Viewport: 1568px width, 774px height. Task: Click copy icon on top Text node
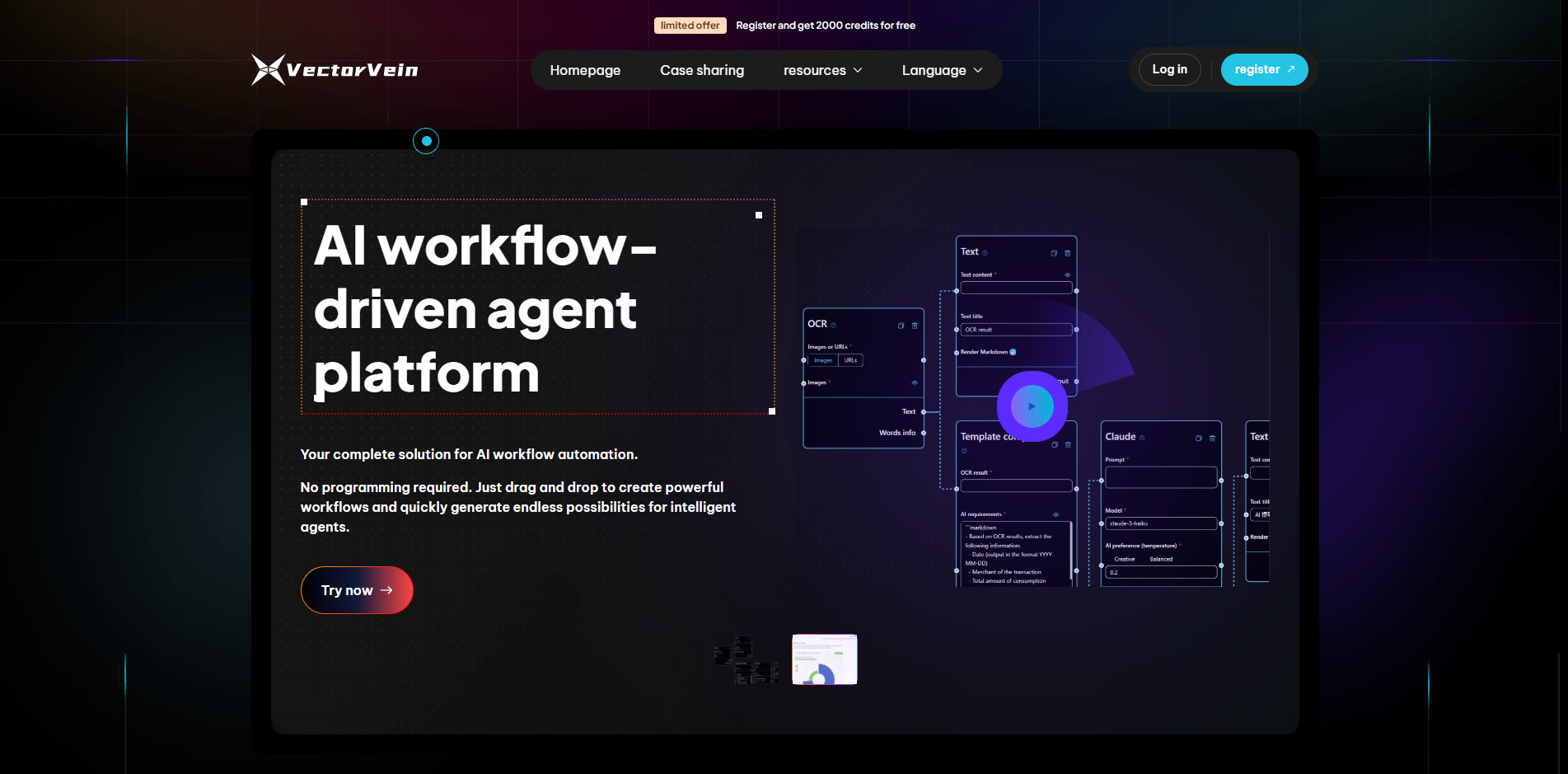tap(1054, 253)
